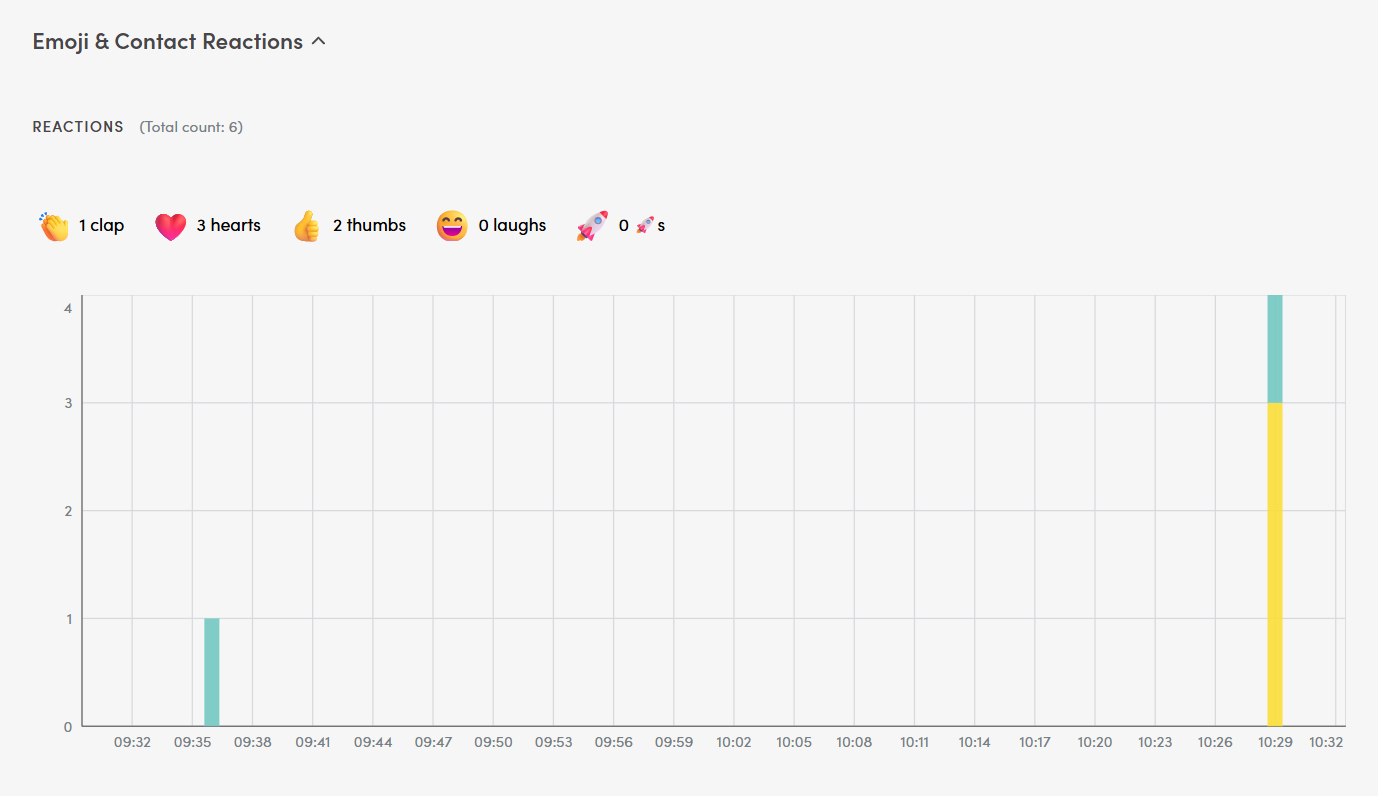This screenshot has width=1378, height=796.
Task: Click the 'Total count: 6' label
Action: pos(191,126)
